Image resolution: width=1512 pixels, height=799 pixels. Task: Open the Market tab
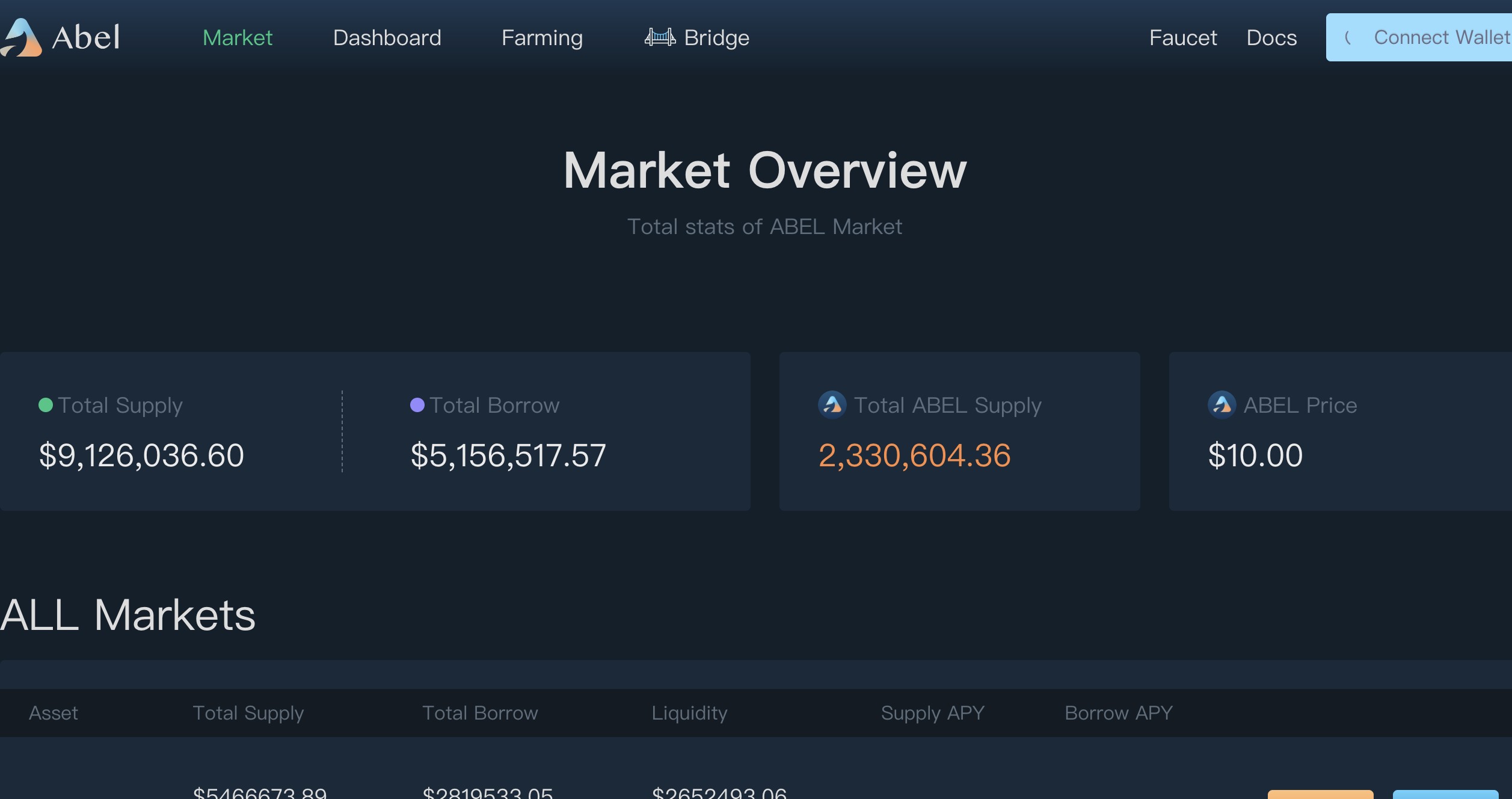pyautogui.click(x=238, y=37)
